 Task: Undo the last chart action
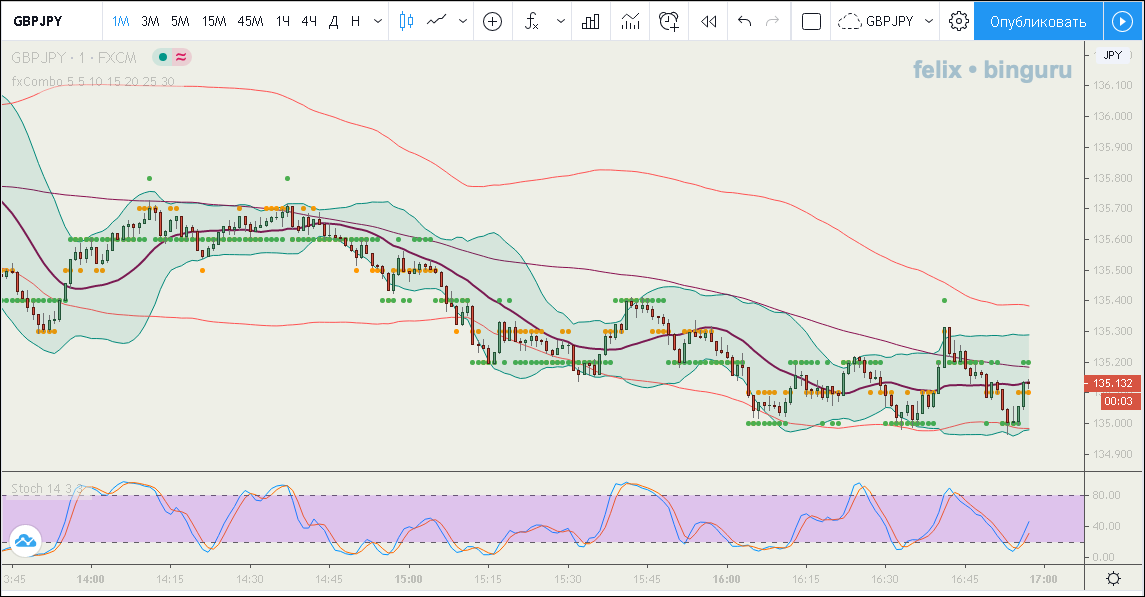(x=744, y=21)
